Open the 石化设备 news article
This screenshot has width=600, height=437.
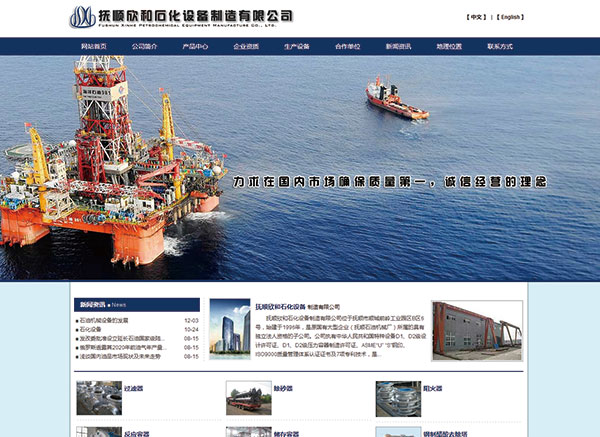pyautogui.click(x=90, y=329)
